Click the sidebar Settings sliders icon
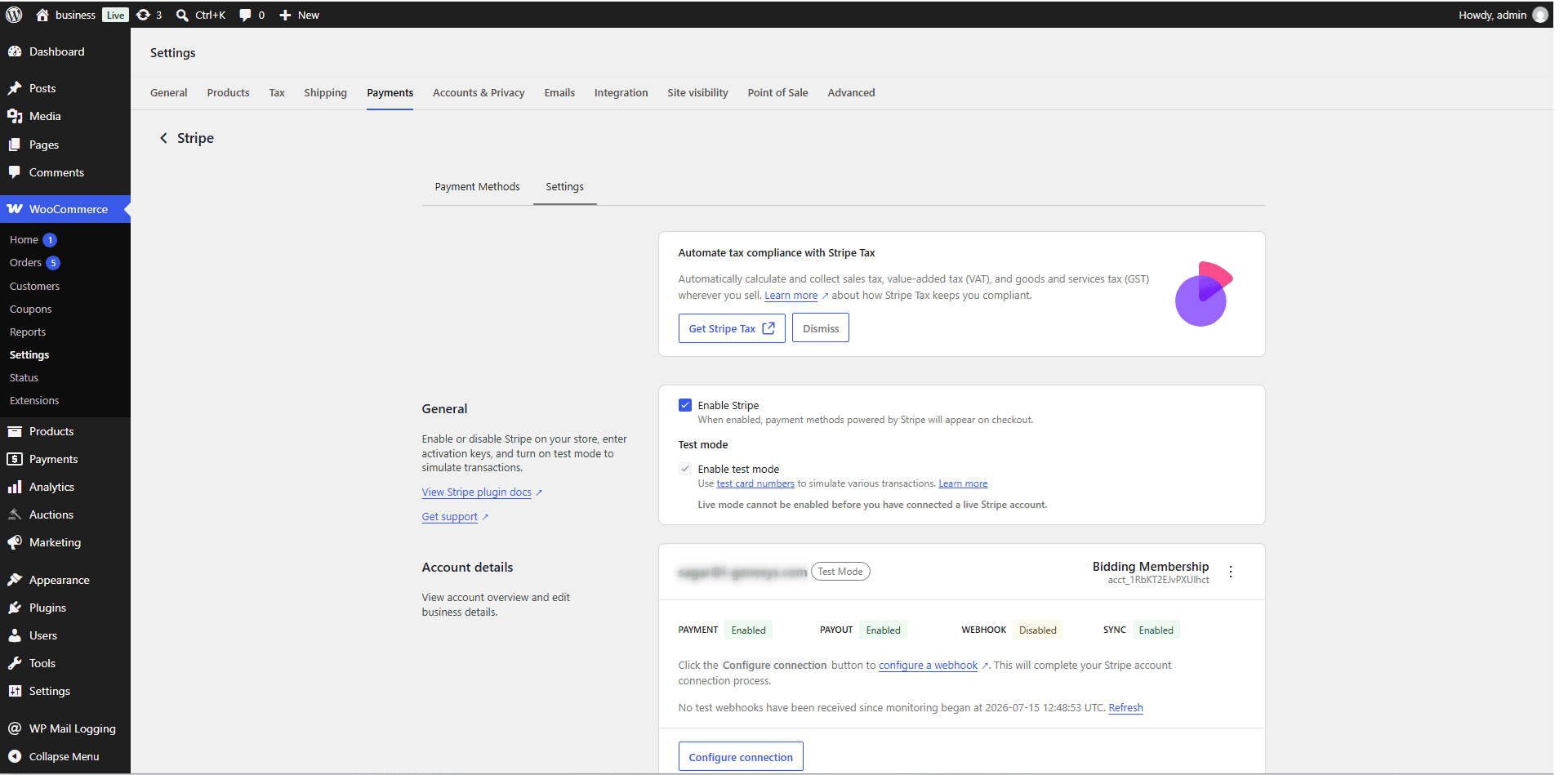Image resolution: width=1568 pixels, height=775 pixels. click(x=15, y=691)
